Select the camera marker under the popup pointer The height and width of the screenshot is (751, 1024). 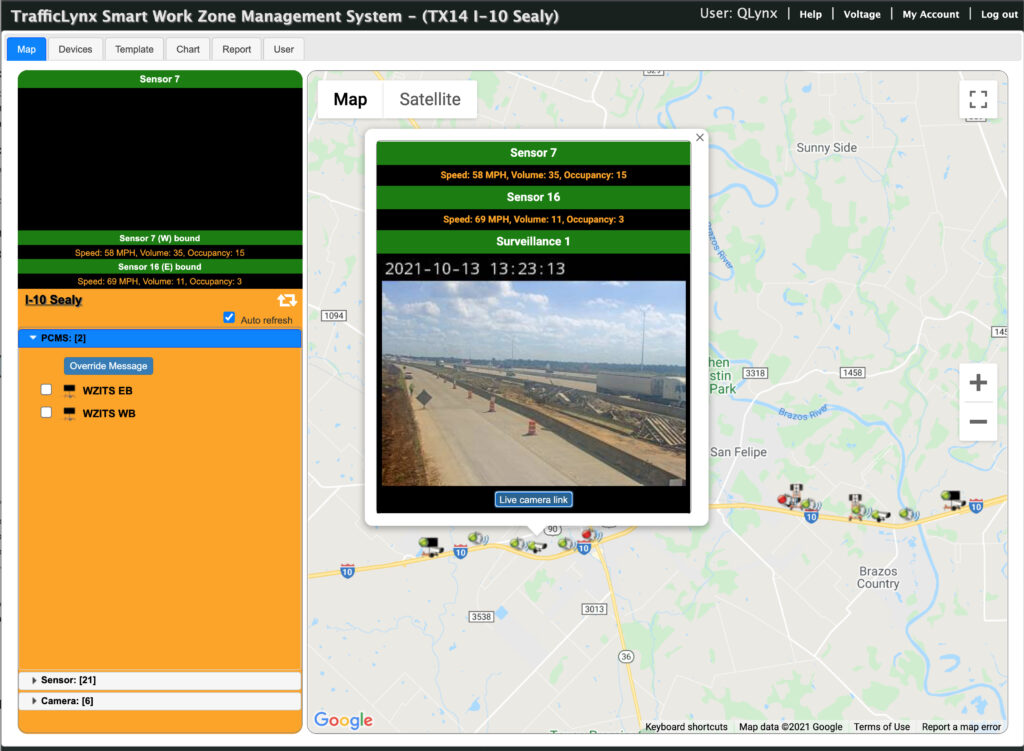pos(537,546)
